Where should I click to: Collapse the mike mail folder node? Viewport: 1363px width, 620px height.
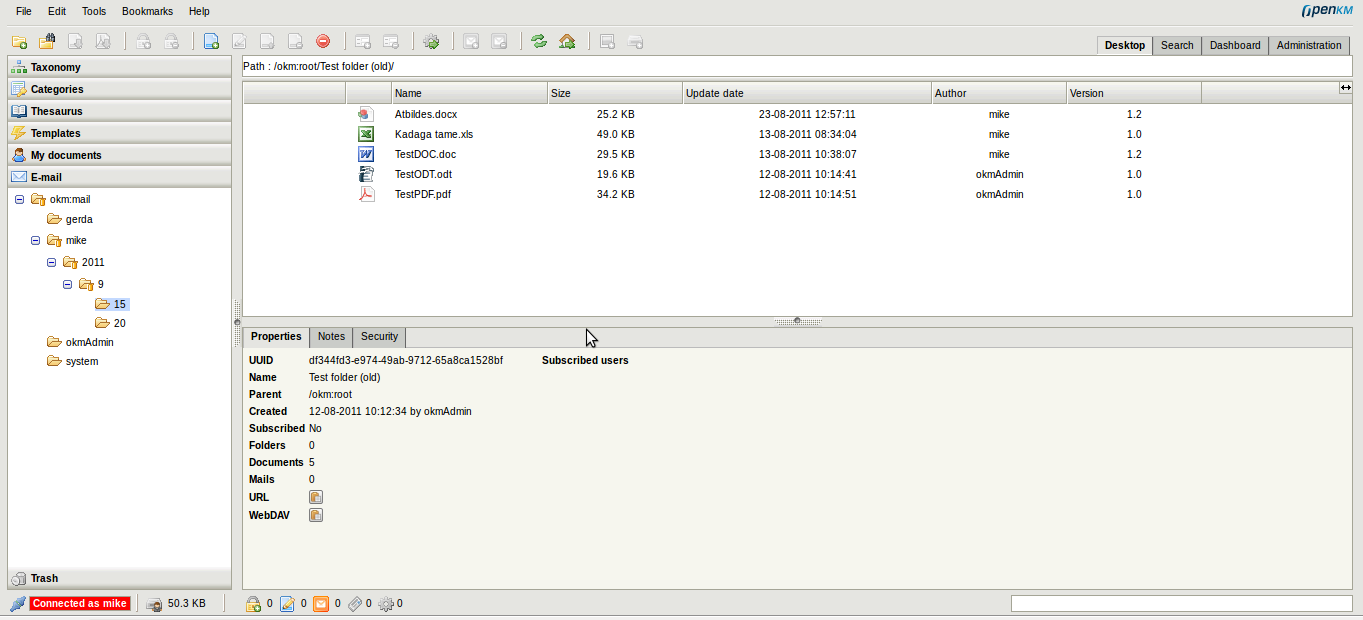tap(36, 241)
